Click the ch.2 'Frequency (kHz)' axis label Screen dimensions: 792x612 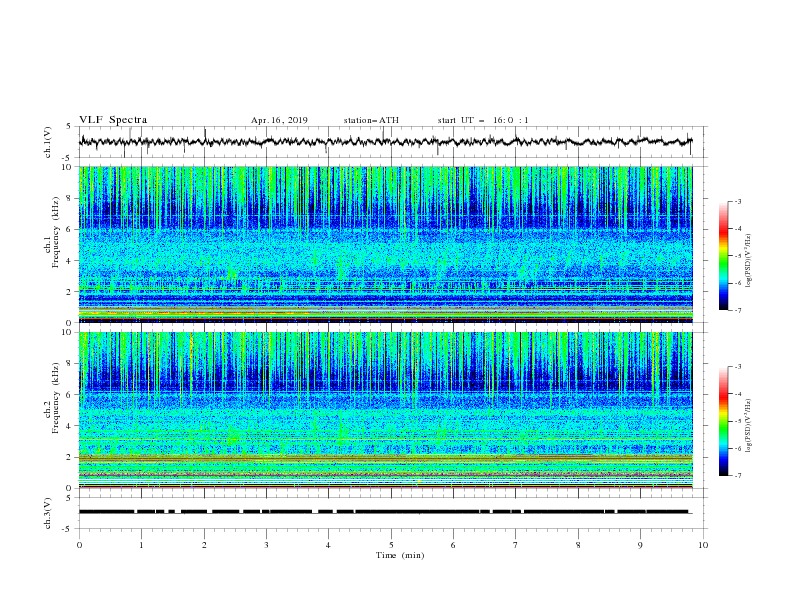(55, 397)
